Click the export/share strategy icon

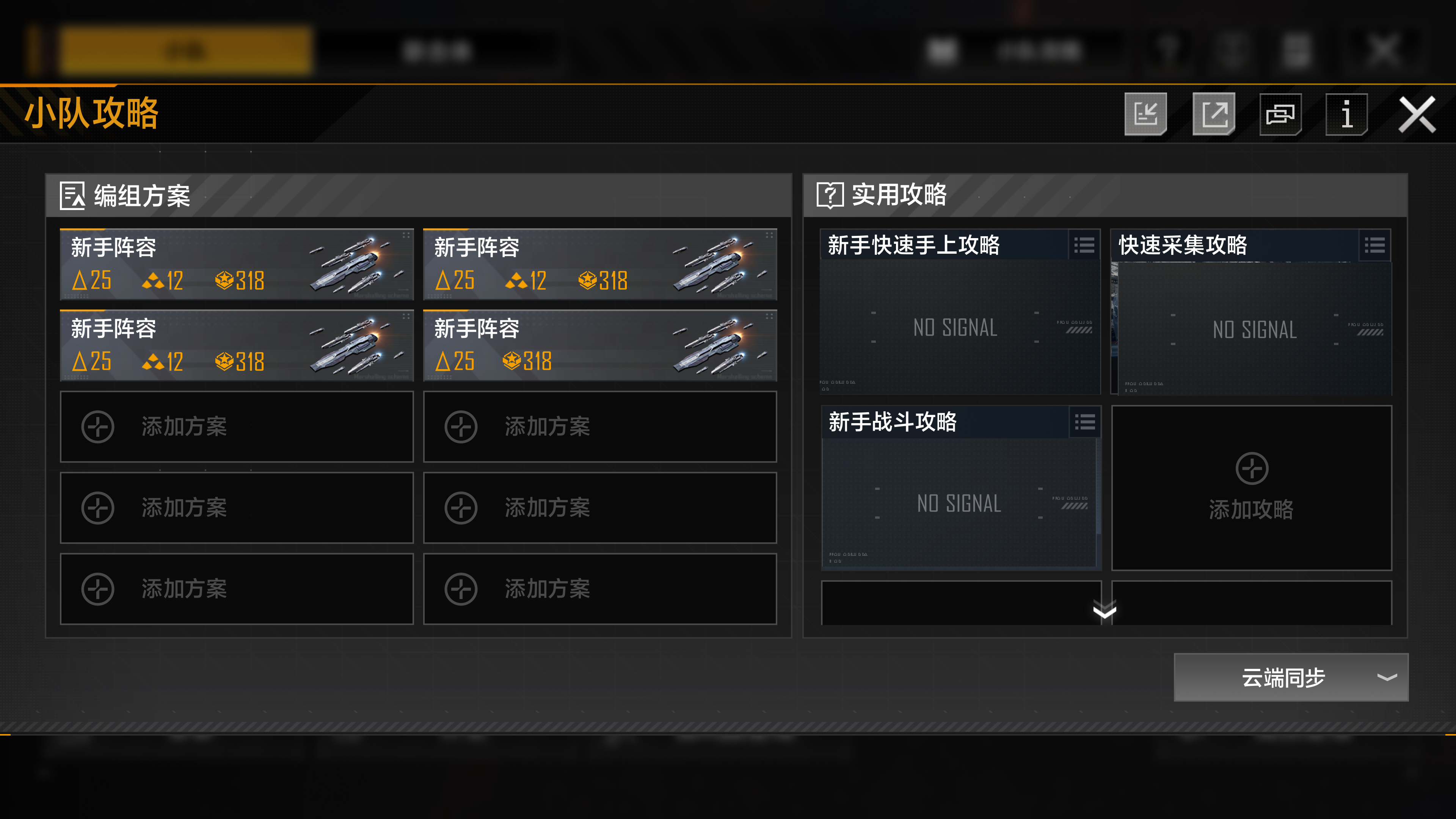point(1213,114)
